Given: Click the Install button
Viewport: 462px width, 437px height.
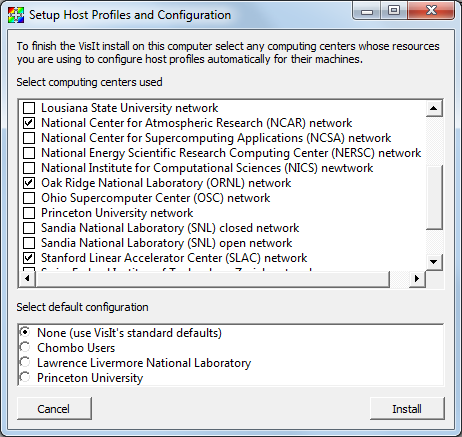Looking at the screenshot, I should pyautogui.click(x=407, y=409).
